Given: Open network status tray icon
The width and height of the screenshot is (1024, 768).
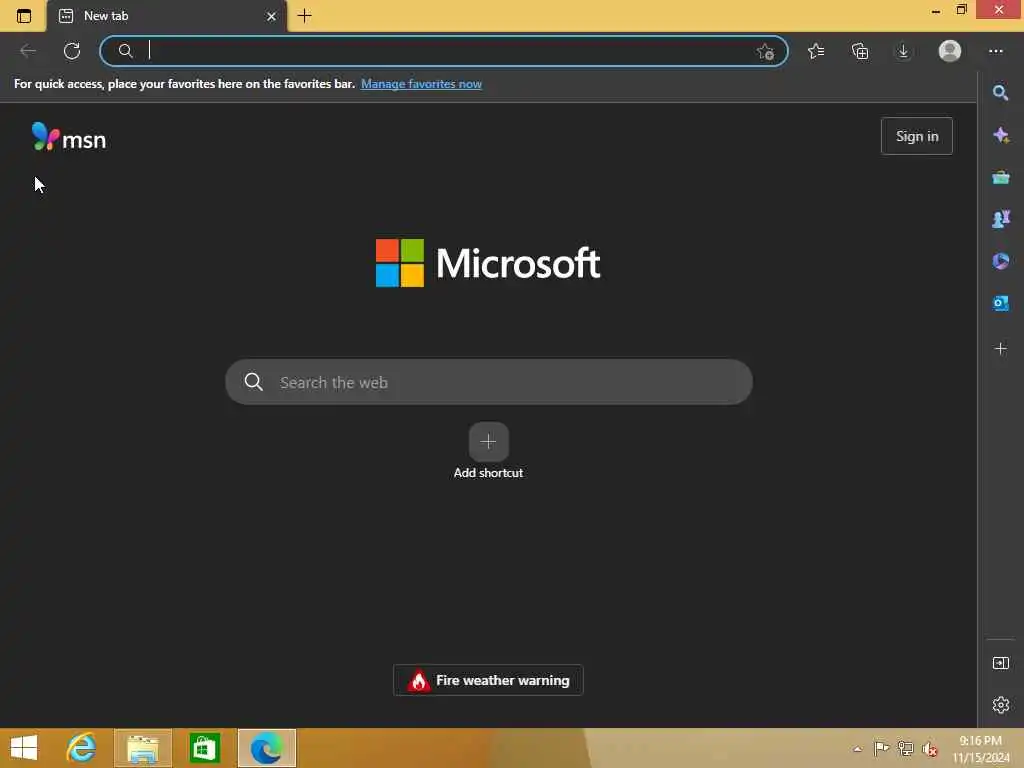Looking at the screenshot, I should 905,748.
